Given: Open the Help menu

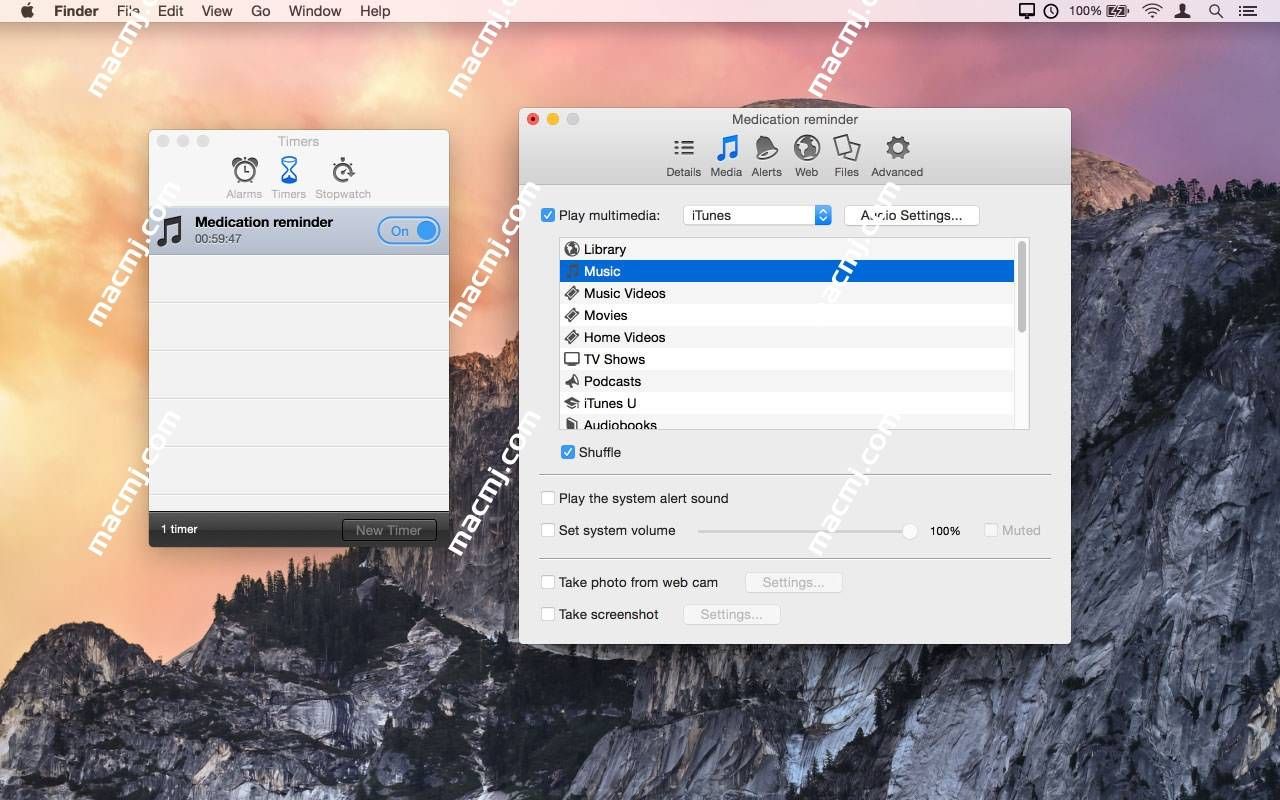Looking at the screenshot, I should click(x=375, y=11).
